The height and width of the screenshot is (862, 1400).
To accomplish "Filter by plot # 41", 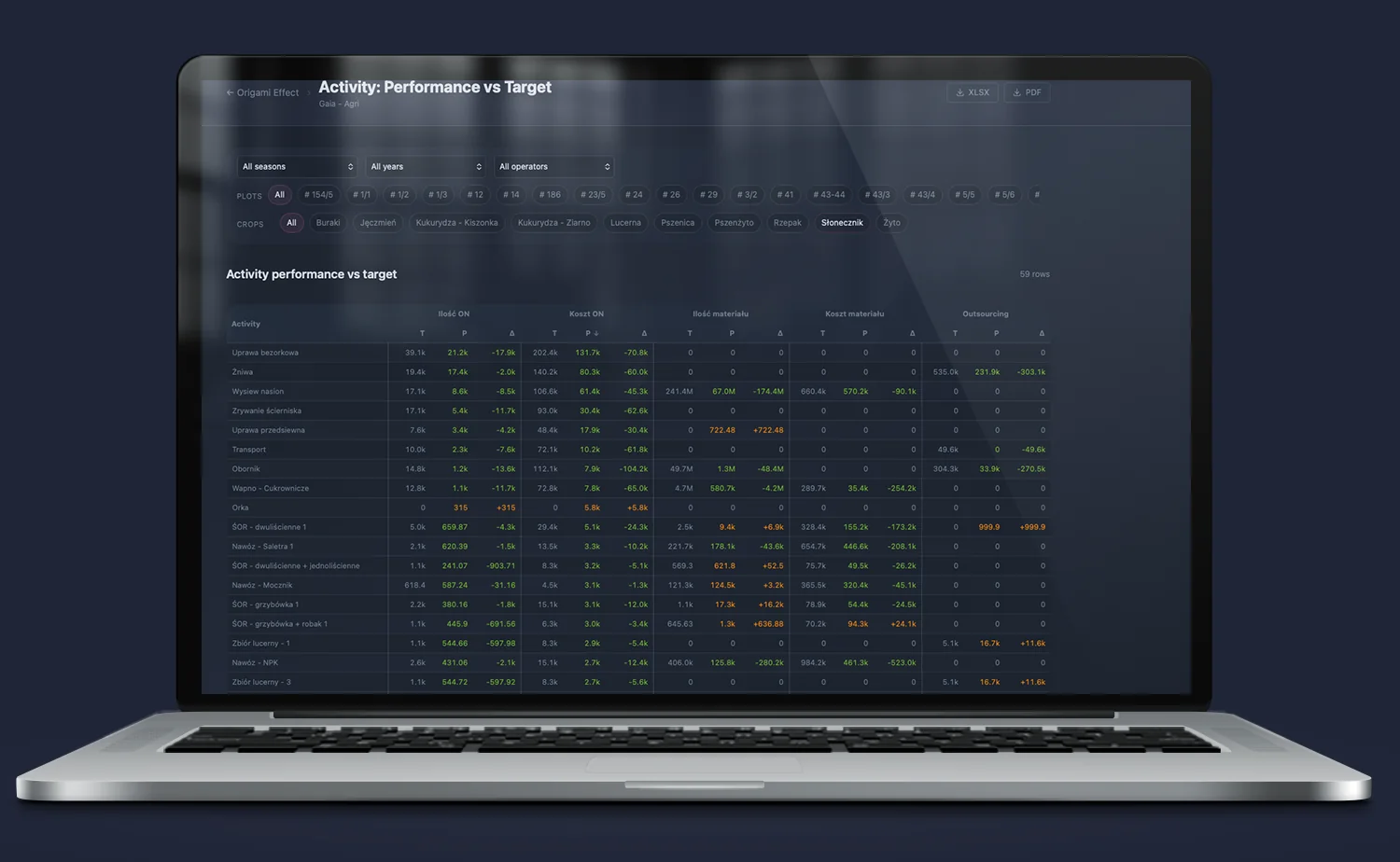I will pos(785,195).
